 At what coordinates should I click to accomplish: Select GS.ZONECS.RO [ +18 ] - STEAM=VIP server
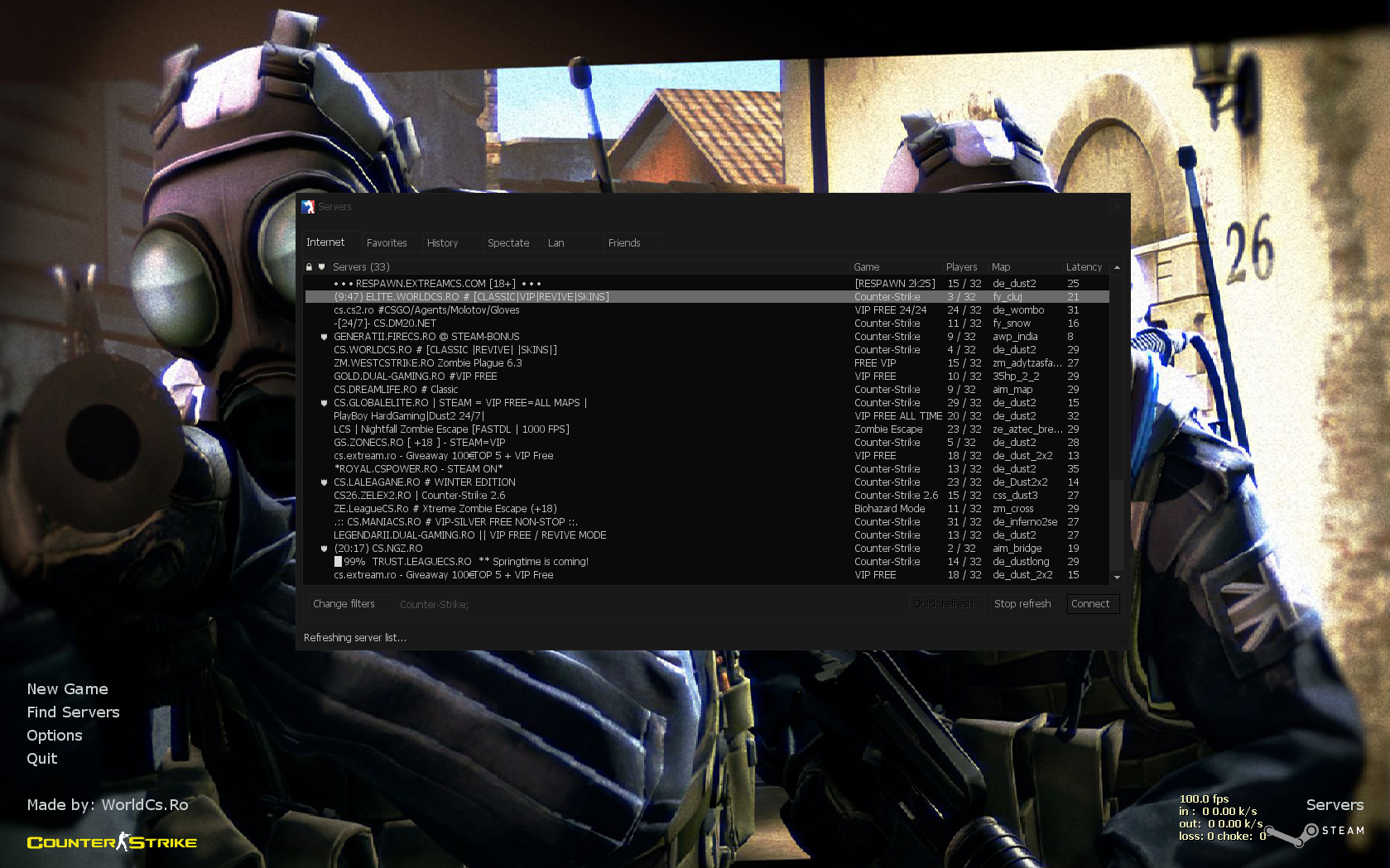pos(707,443)
